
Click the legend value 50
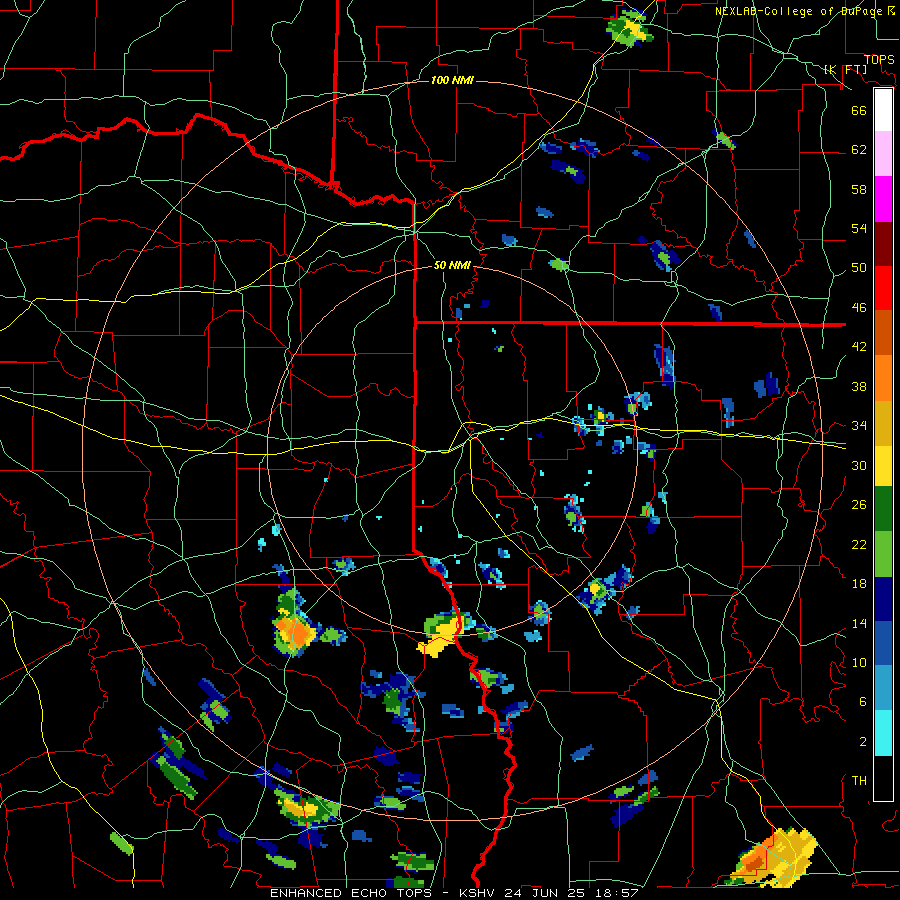(x=859, y=268)
